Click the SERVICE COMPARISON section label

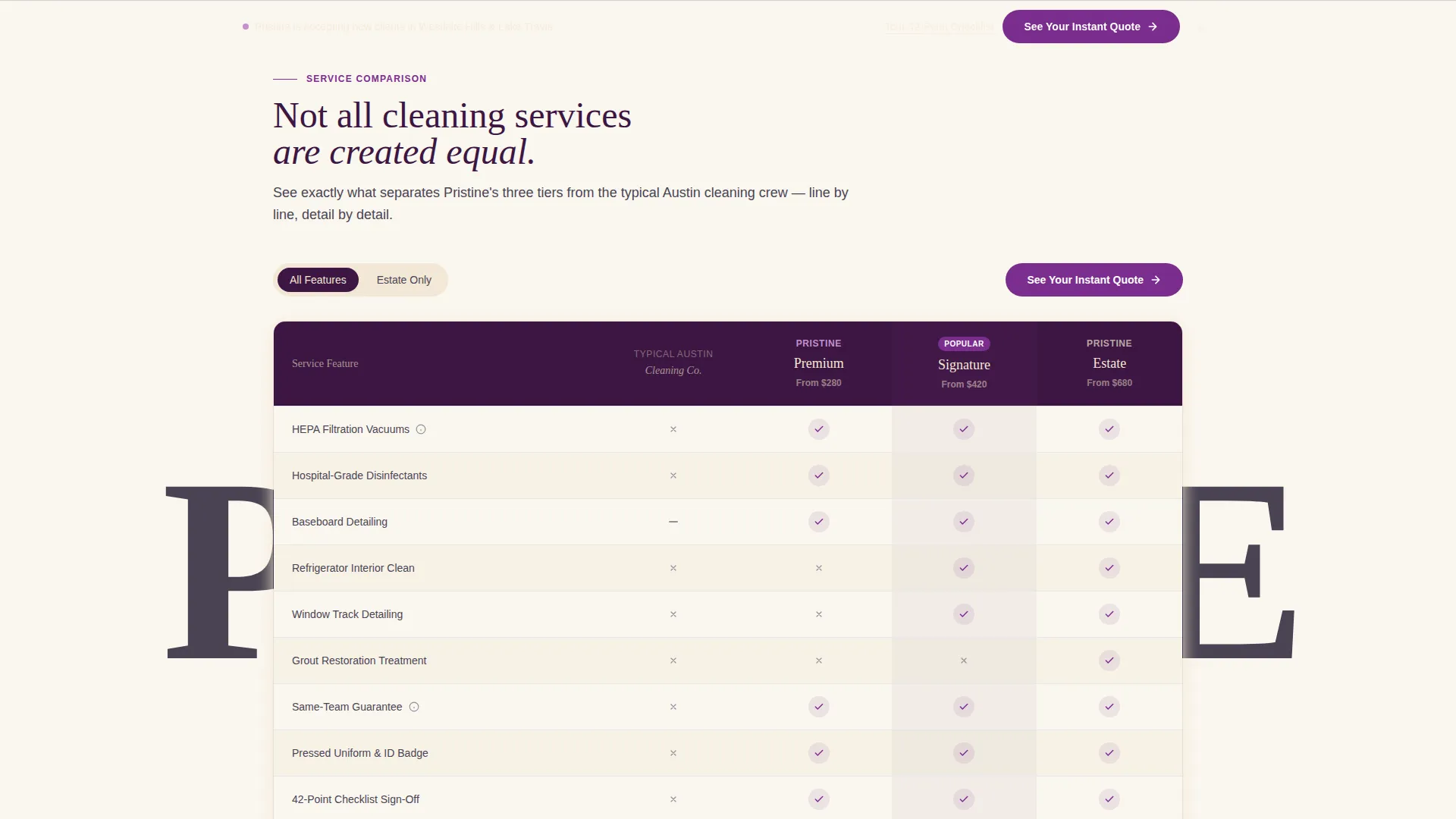[366, 79]
